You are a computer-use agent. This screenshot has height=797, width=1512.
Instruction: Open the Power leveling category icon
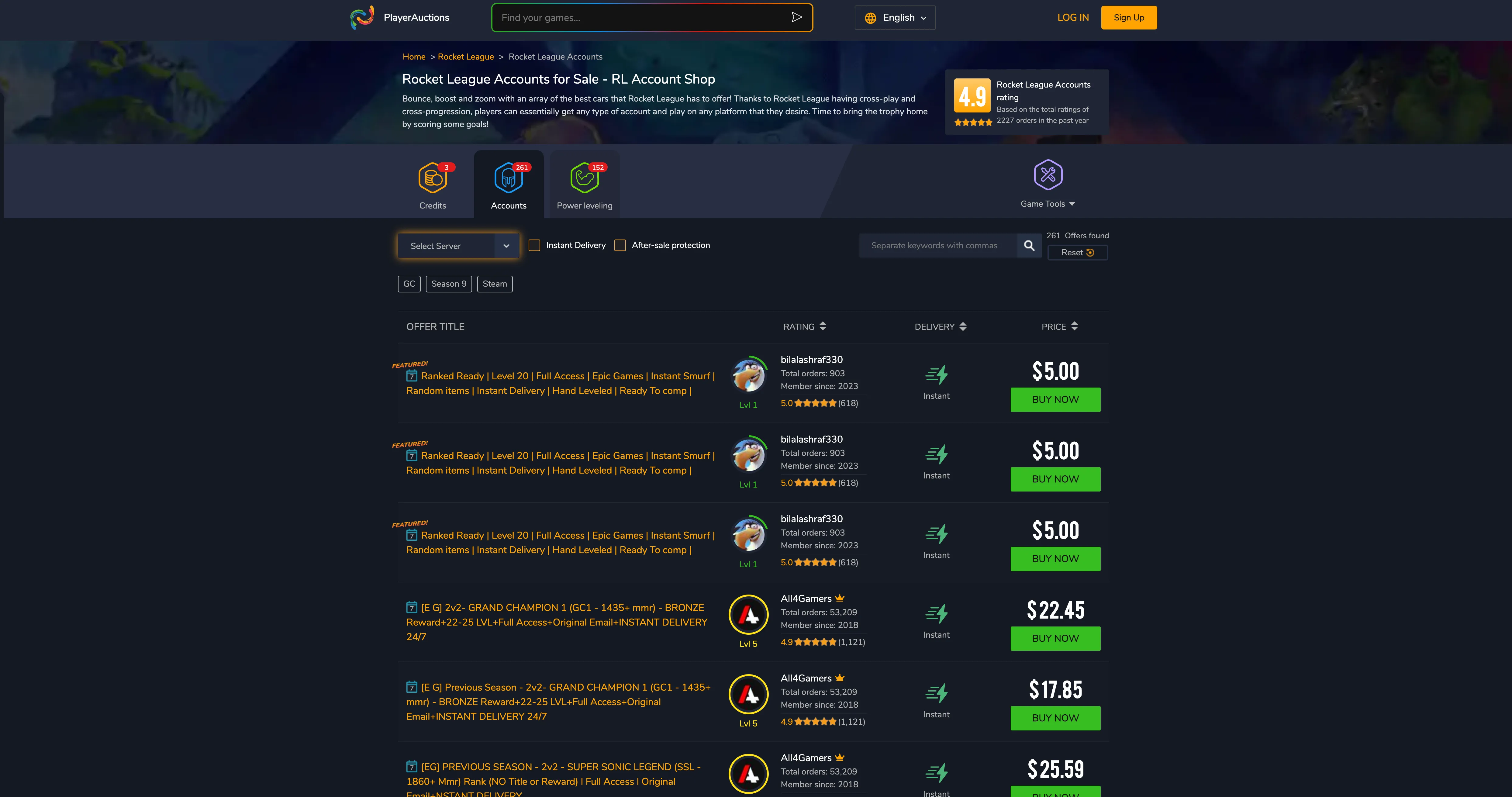point(585,178)
